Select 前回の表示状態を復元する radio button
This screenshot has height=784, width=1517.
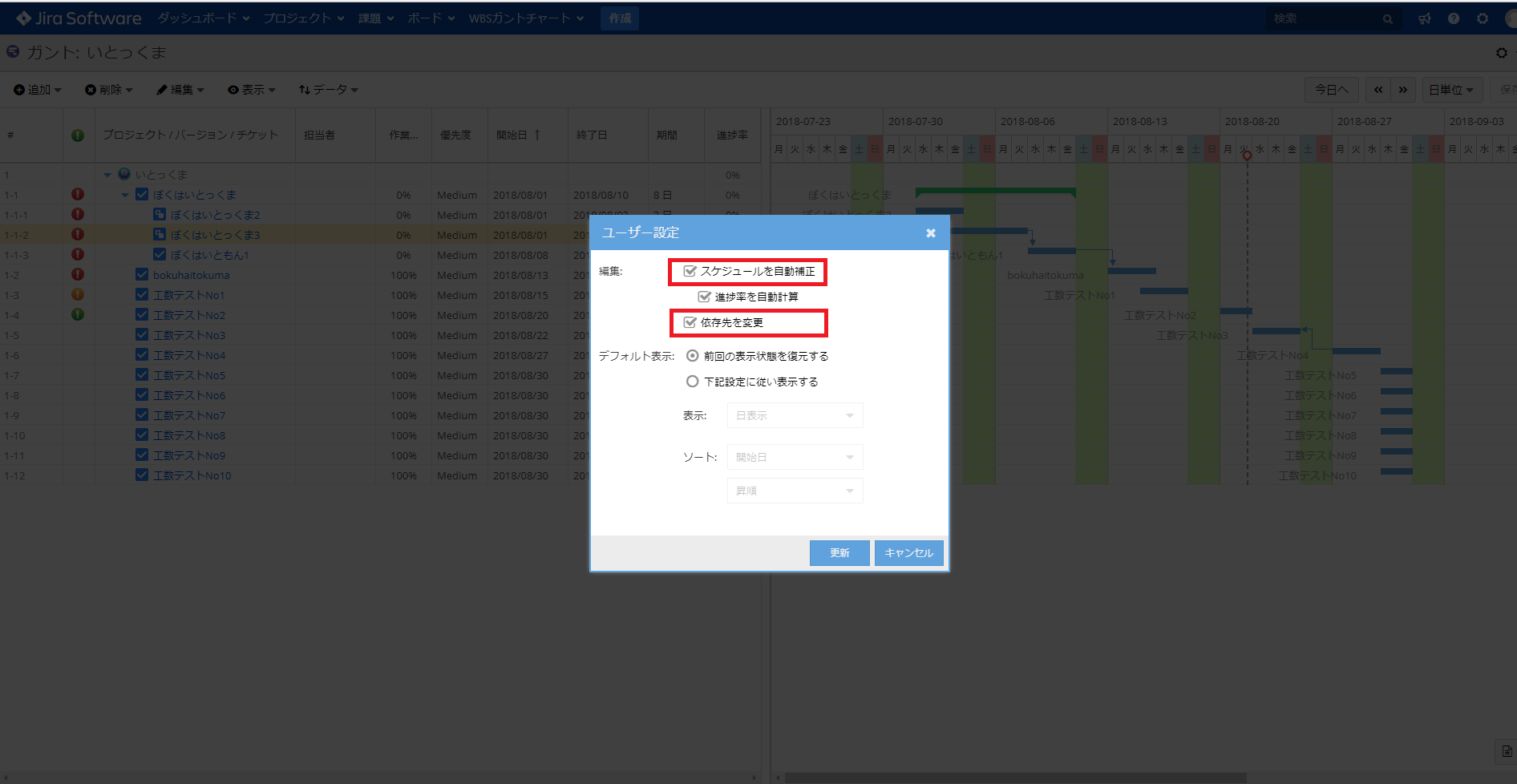click(x=693, y=356)
